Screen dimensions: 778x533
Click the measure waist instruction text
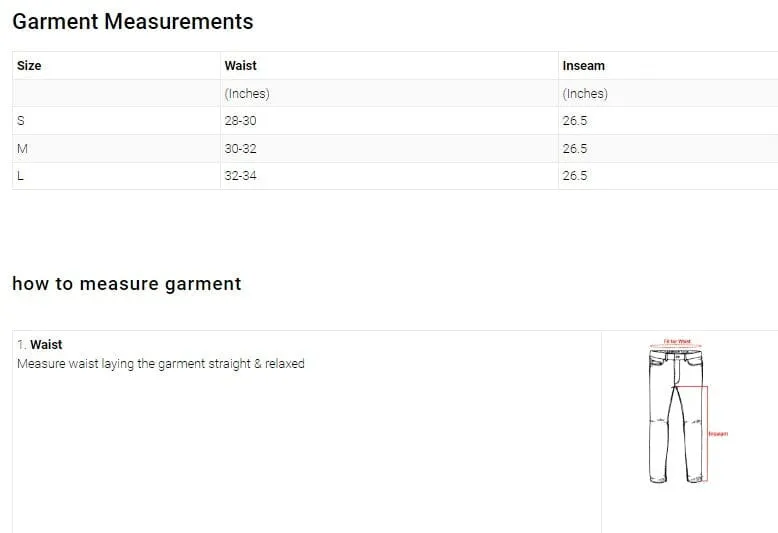[x=161, y=364]
